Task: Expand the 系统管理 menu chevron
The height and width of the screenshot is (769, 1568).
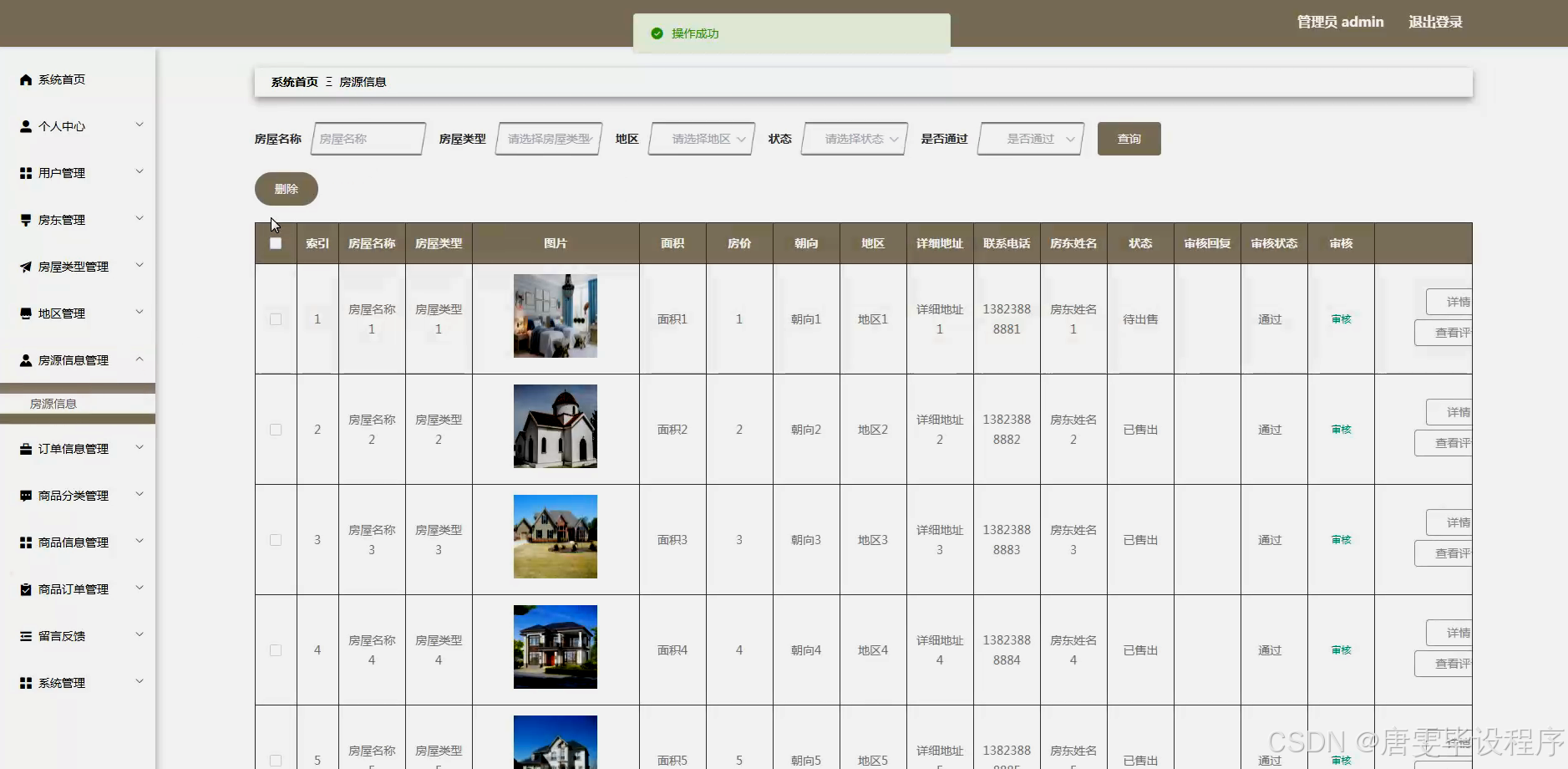Action: click(140, 682)
